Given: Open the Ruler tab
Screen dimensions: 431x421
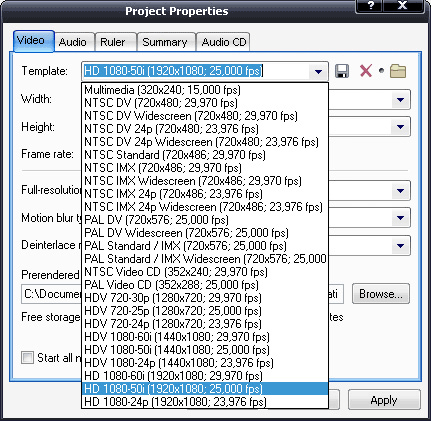Looking at the screenshot, I should click(113, 42).
